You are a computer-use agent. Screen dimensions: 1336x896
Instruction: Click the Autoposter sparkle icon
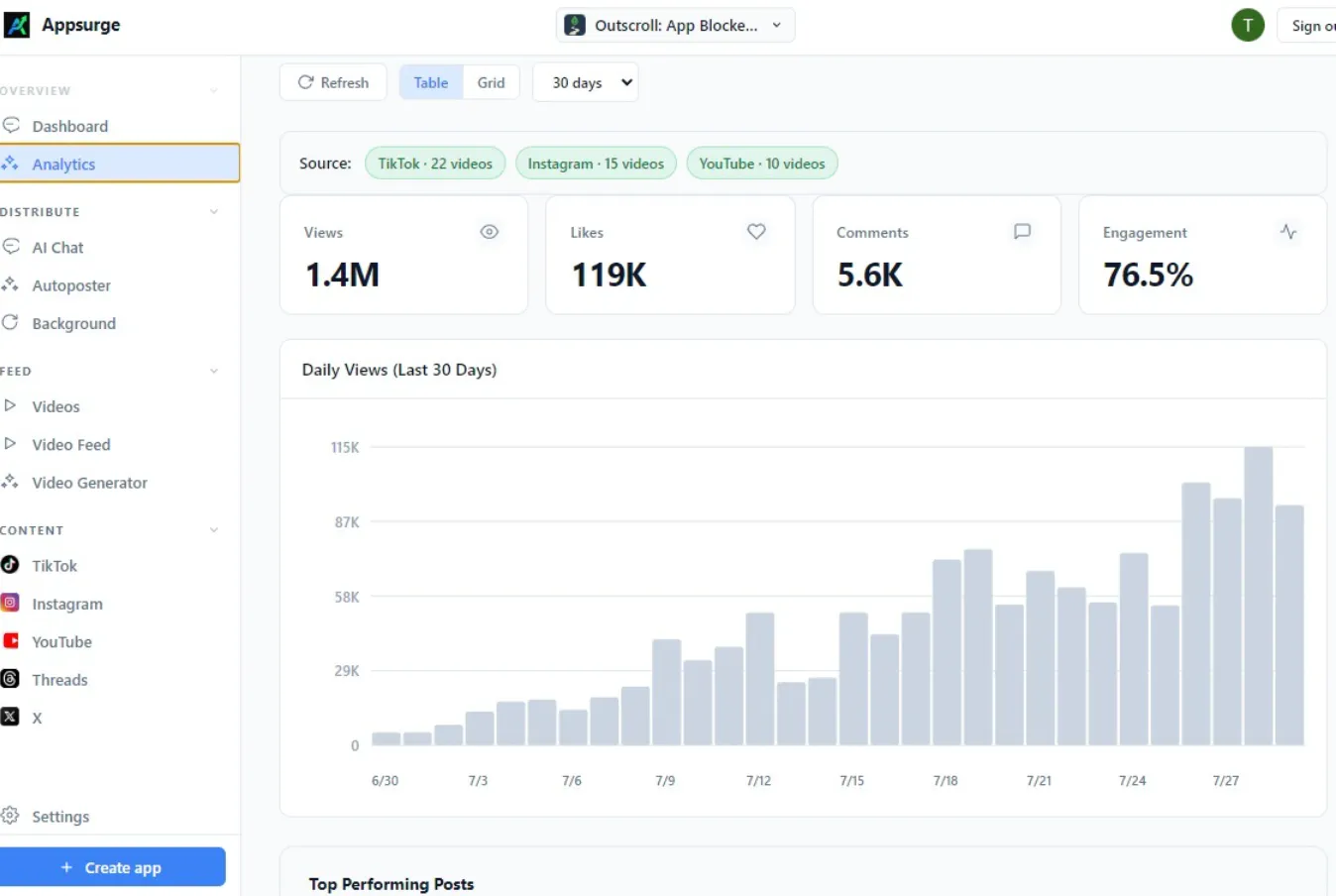pyautogui.click(x=10, y=284)
